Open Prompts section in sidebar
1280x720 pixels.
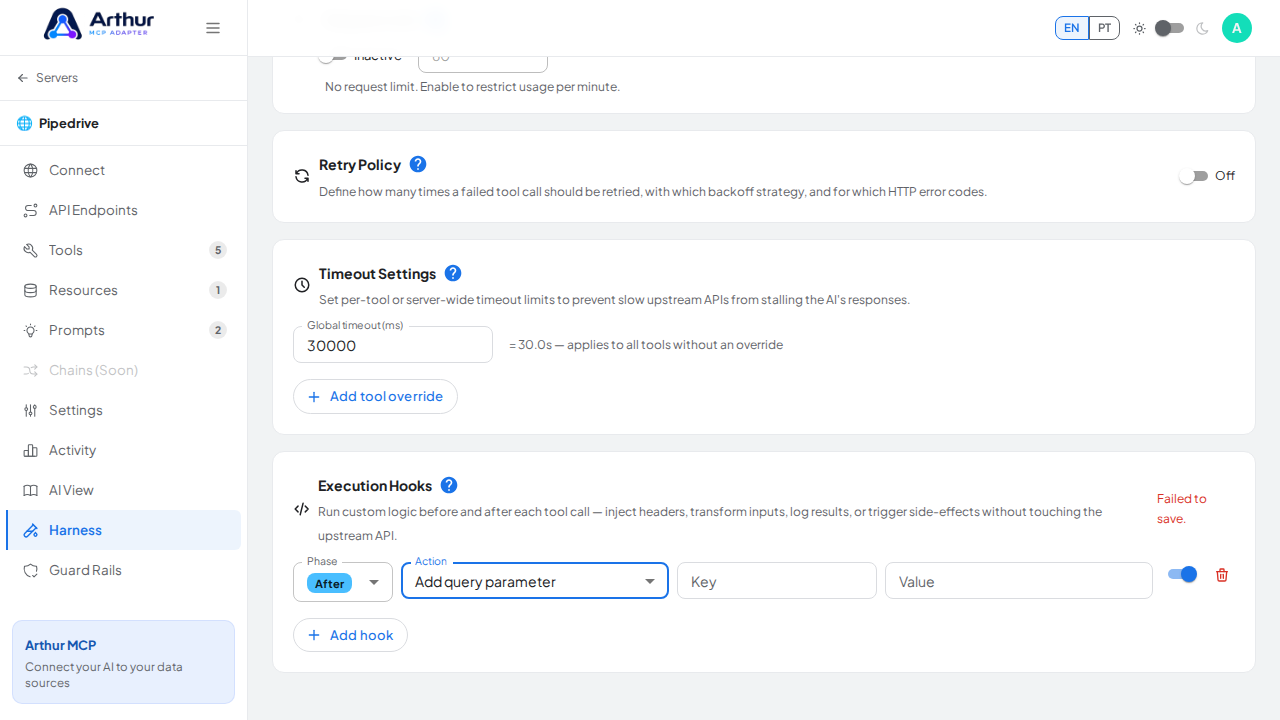(x=123, y=330)
